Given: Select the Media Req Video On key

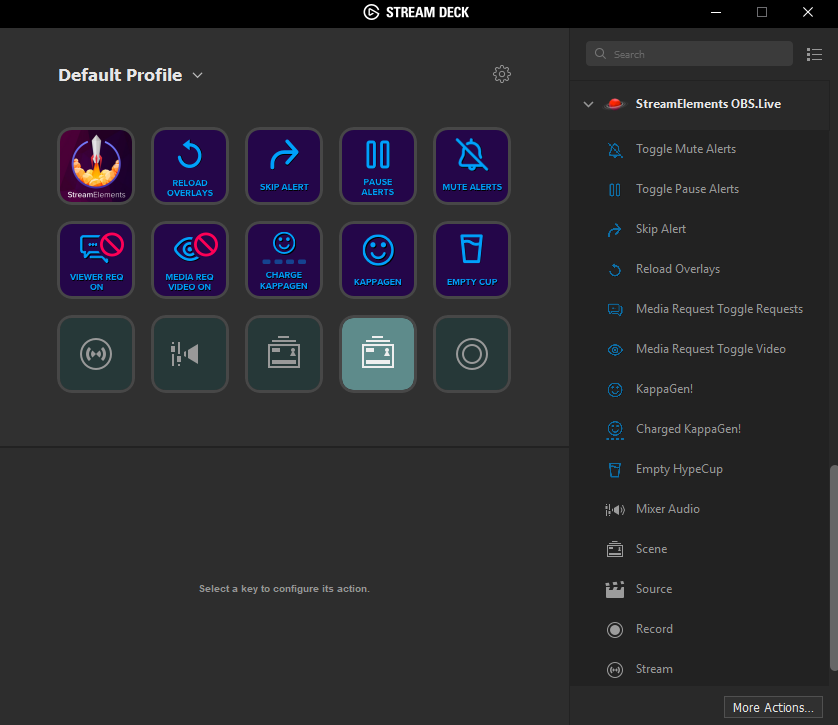Looking at the screenshot, I should [x=190, y=260].
